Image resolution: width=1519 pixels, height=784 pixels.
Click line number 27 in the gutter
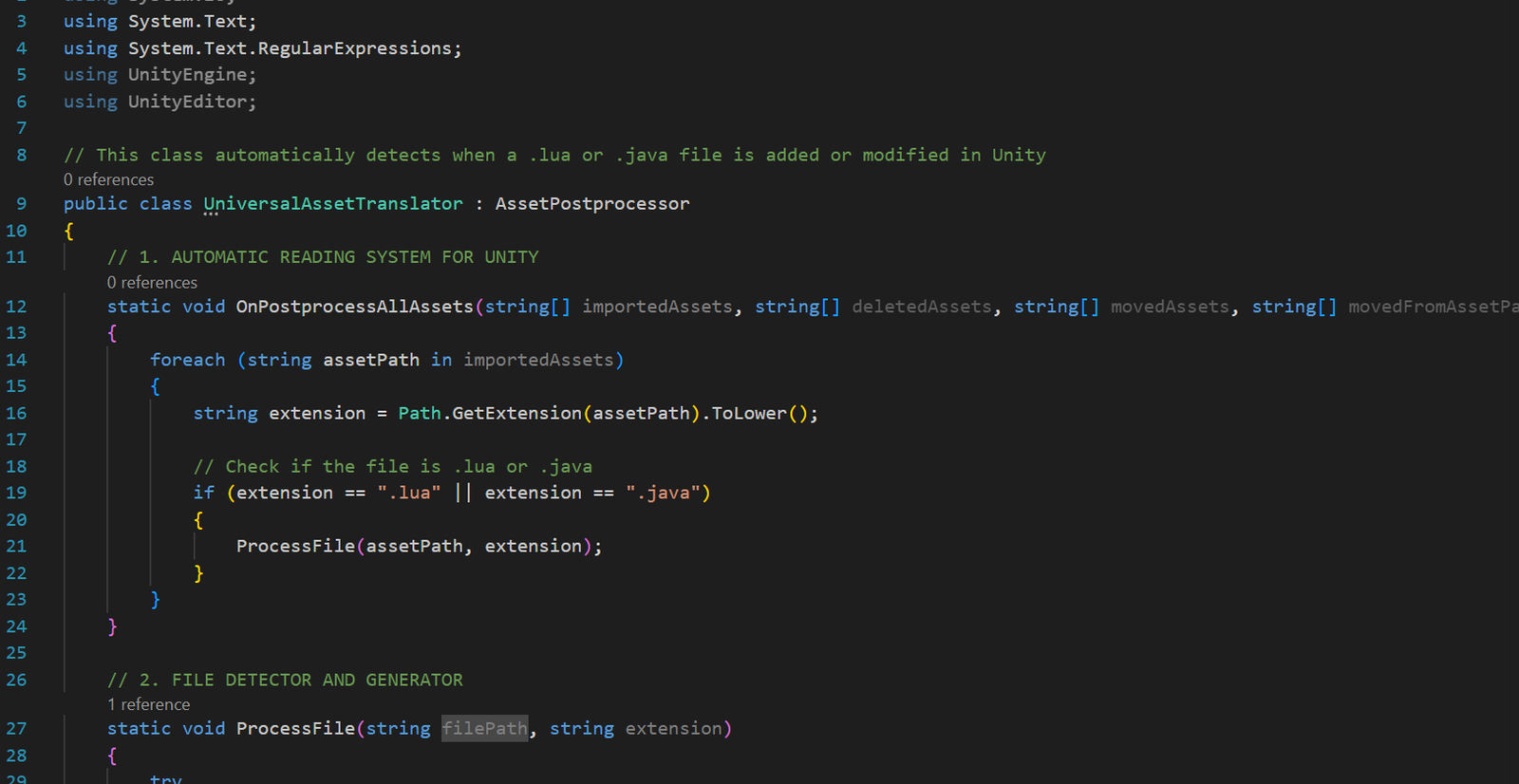(x=16, y=728)
